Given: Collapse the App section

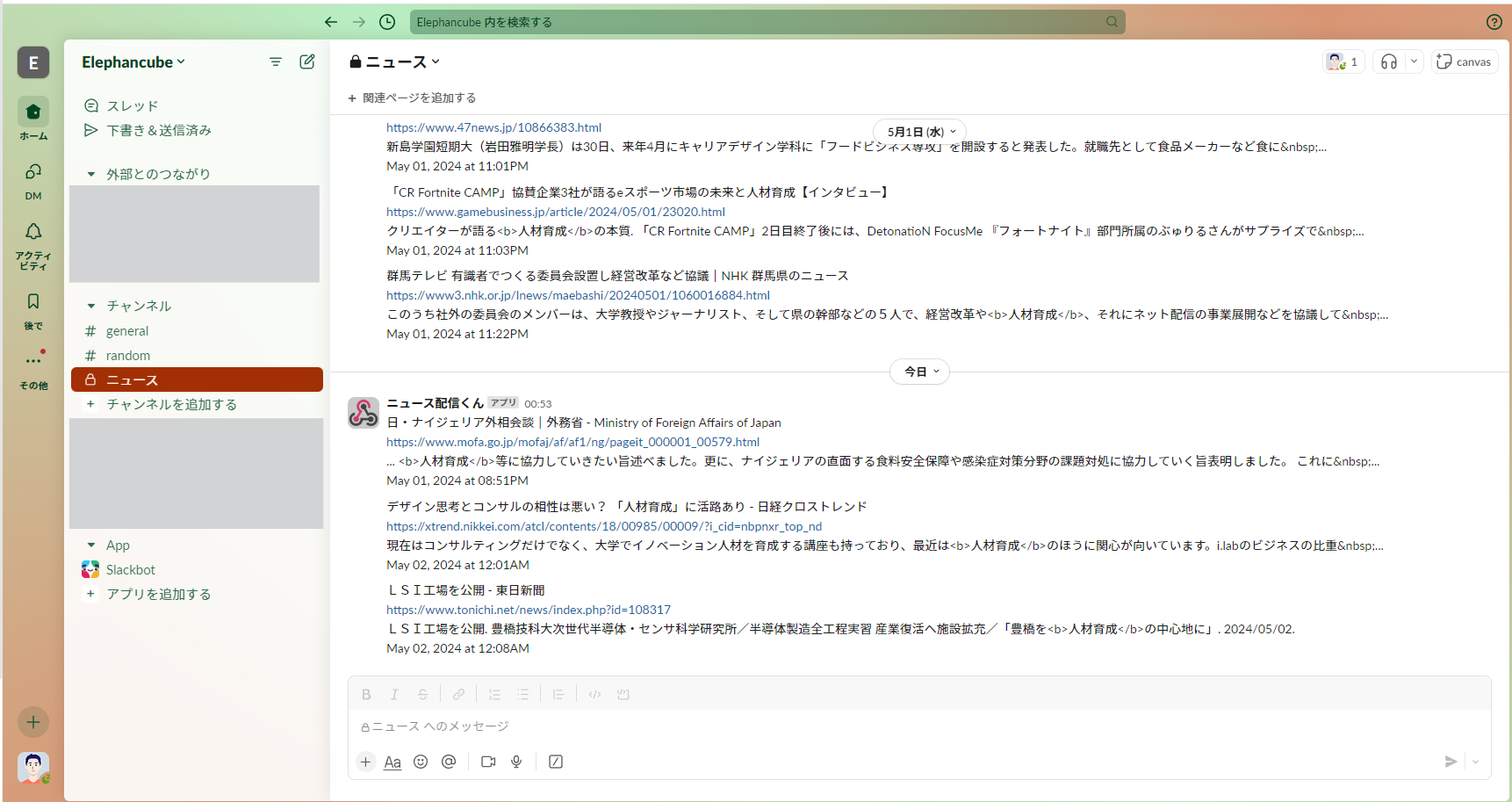Looking at the screenshot, I should point(91,545).
